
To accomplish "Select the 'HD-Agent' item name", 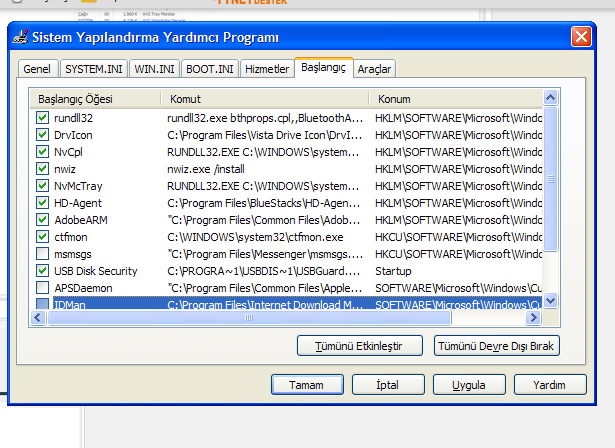I will (78, 203).
